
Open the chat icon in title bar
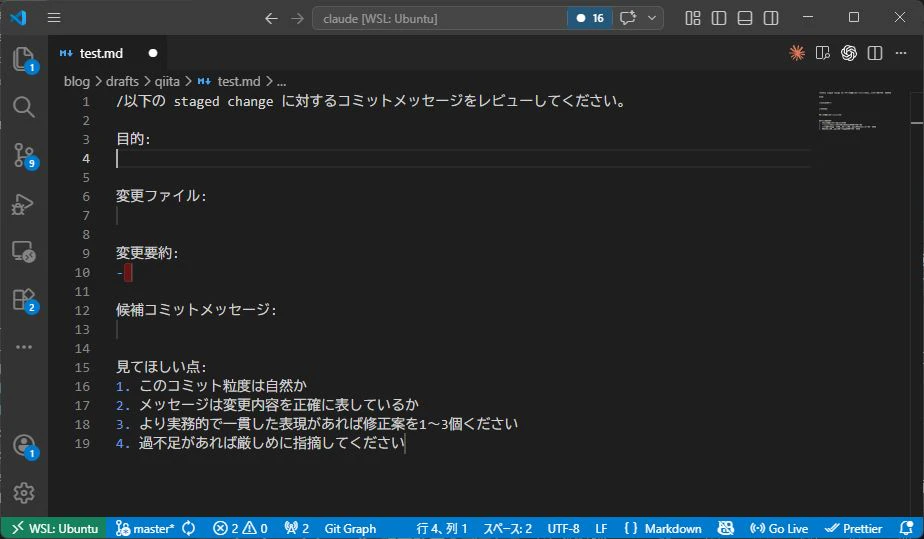tap(628, 18)
